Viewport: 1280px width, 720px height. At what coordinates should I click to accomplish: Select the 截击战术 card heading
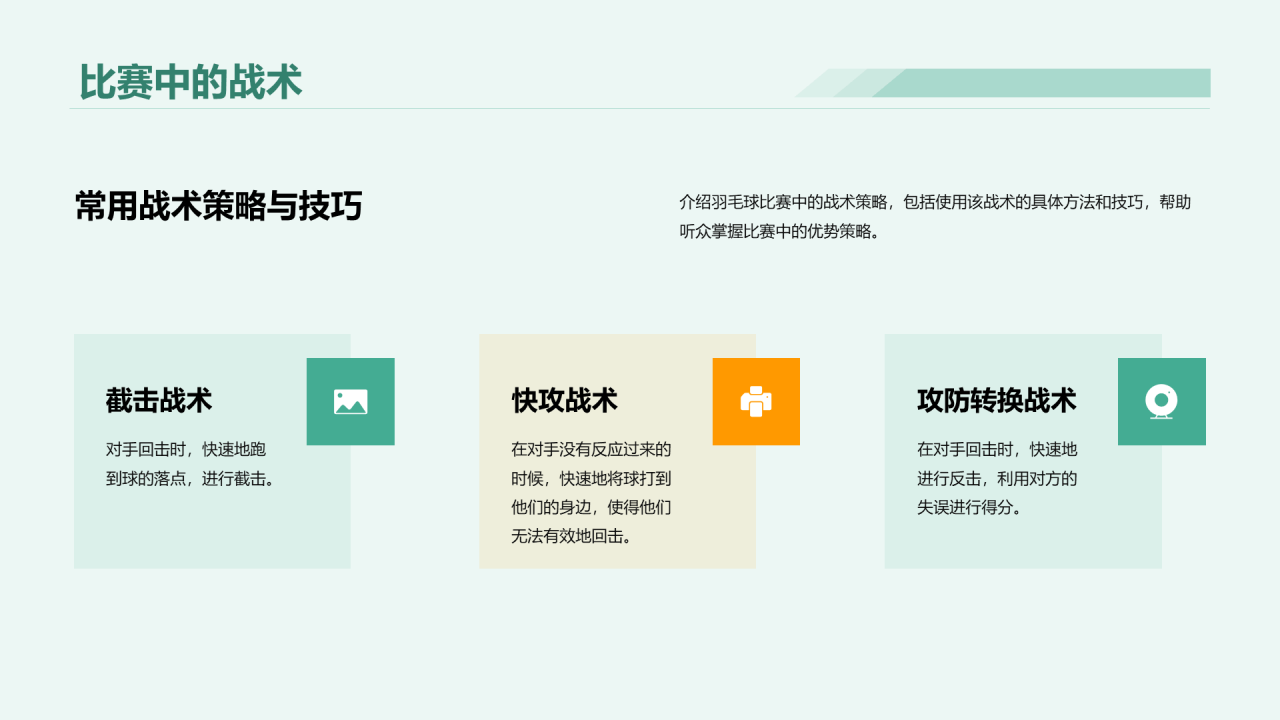[x=159, y=400]
